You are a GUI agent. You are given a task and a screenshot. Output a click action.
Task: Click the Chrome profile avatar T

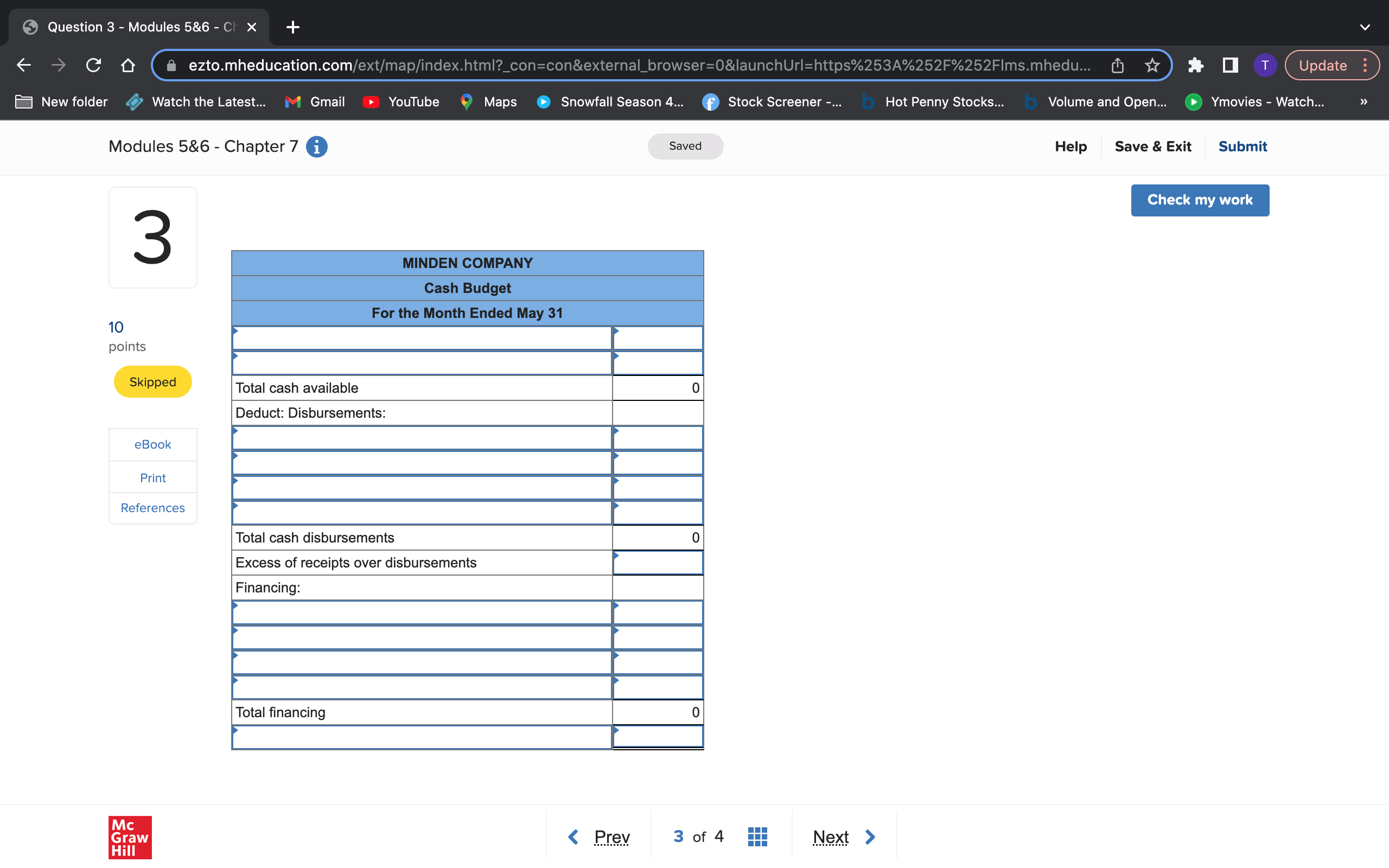[1264, 66]
